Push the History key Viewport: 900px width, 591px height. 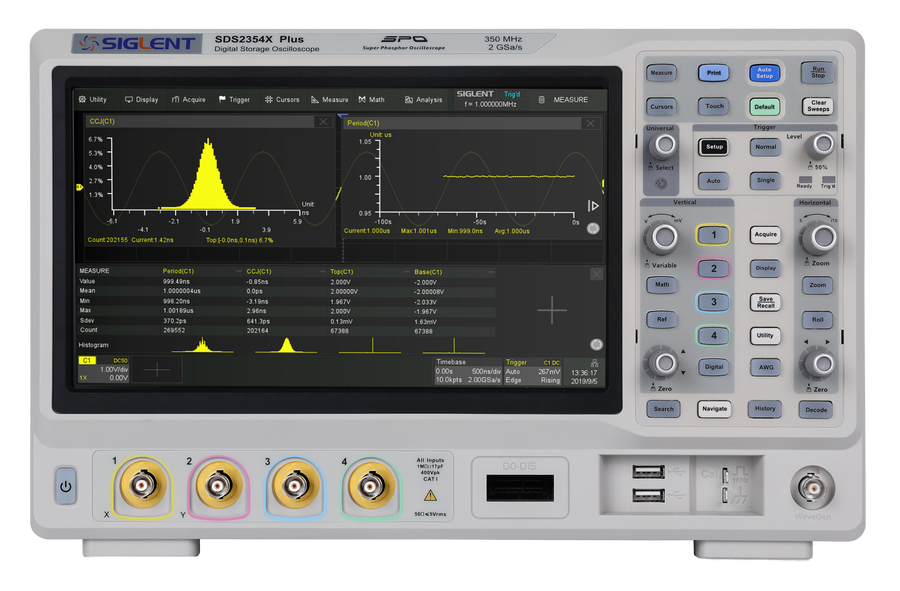[765, 409]
